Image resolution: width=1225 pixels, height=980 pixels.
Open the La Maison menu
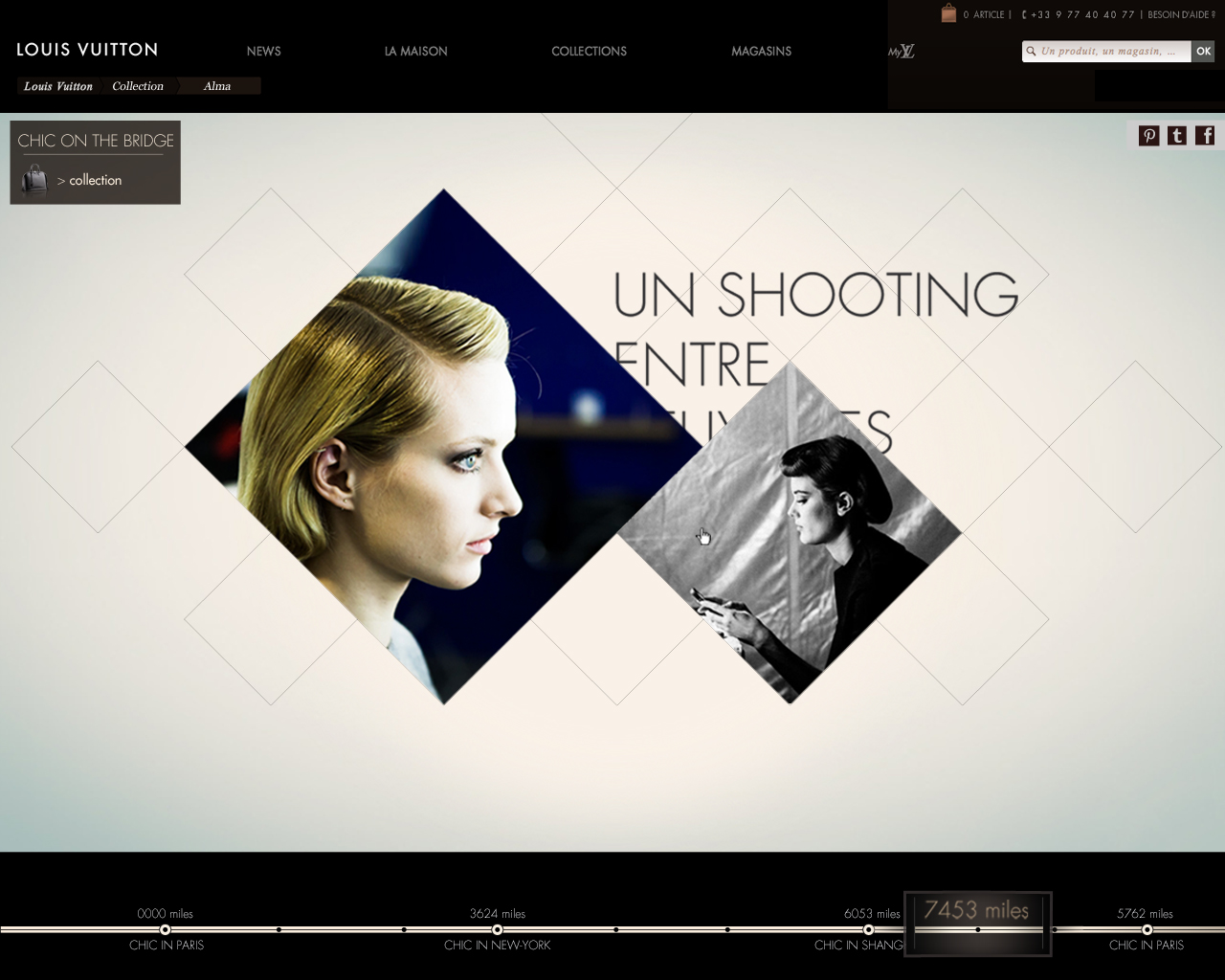(415, 52)
